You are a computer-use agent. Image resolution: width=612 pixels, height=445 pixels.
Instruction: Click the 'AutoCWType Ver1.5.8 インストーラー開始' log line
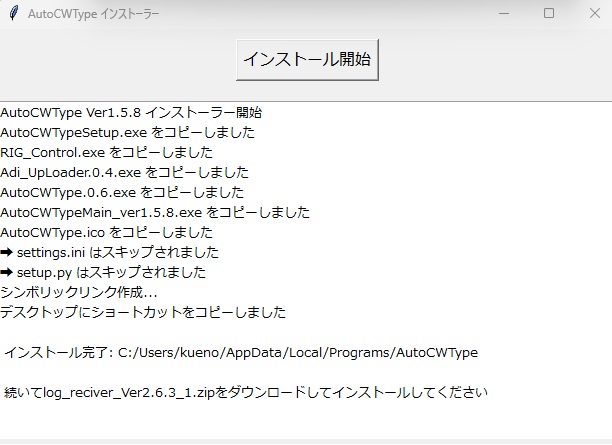point(131,112)
